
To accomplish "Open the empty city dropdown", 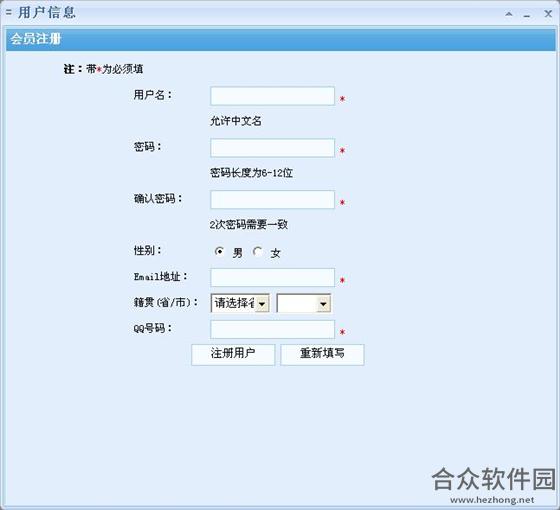I will coord(304,303).
